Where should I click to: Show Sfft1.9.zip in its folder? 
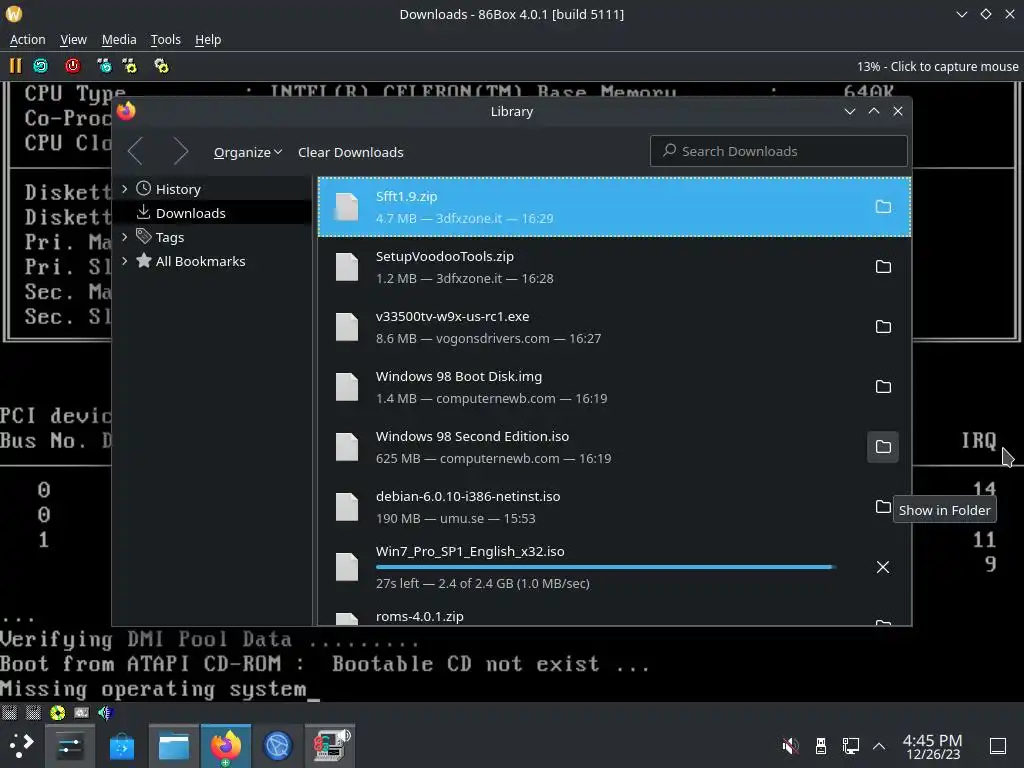point(883,207)
